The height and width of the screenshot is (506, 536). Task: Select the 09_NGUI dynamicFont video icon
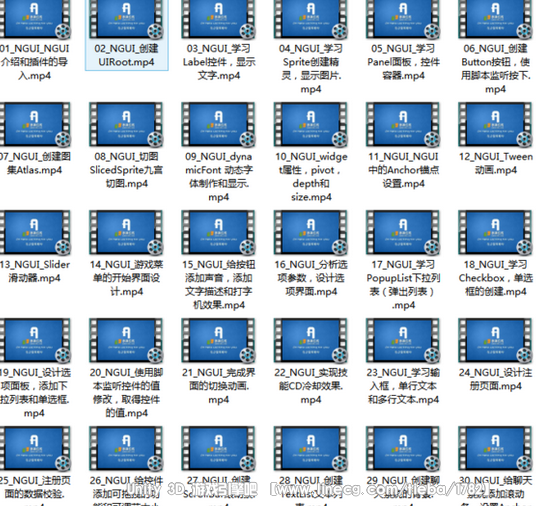click(219, 125)
